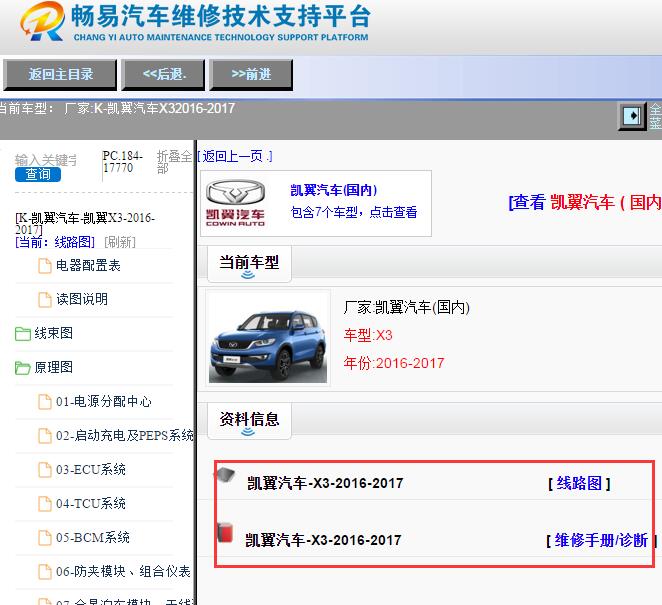This screenshot has width=662, height=605.
Task: Collapse the 当前车型 section header
Action: click(249, 264)
